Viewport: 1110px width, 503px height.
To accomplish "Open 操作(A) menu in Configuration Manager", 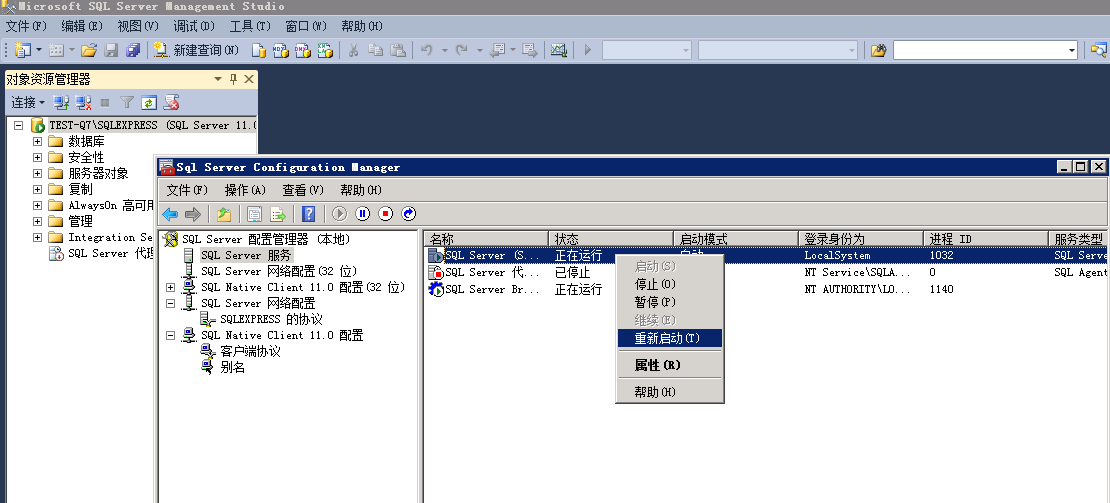I will pyautogui.click(x=245, y=190).
